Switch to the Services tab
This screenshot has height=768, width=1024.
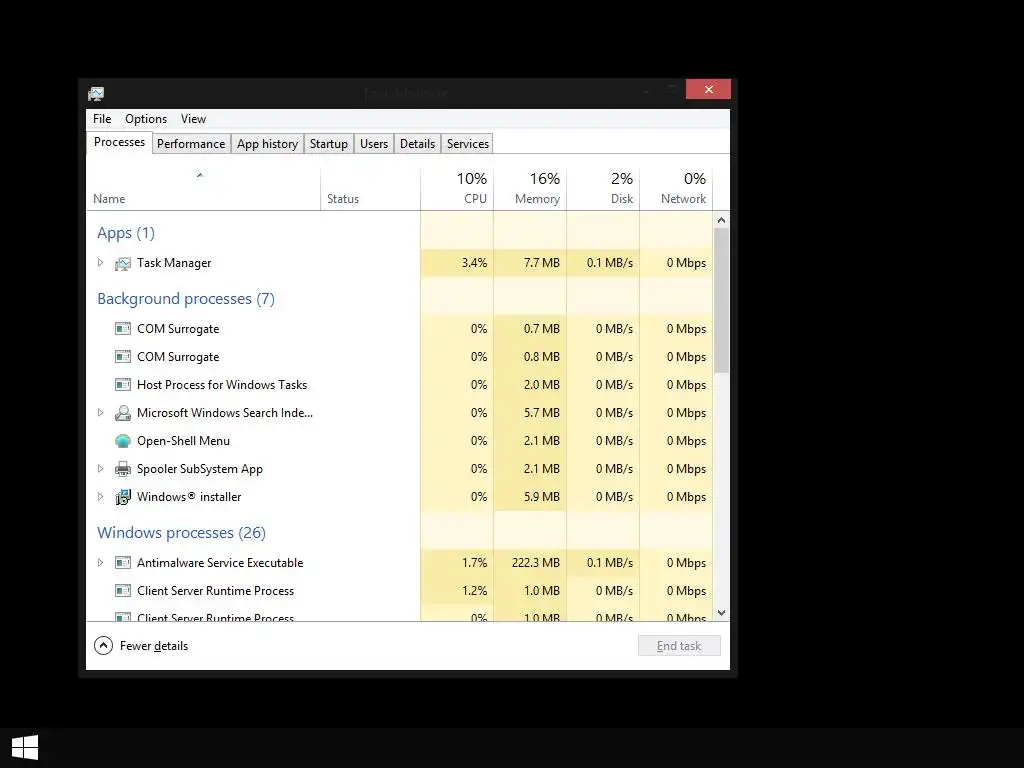(468, 144)
